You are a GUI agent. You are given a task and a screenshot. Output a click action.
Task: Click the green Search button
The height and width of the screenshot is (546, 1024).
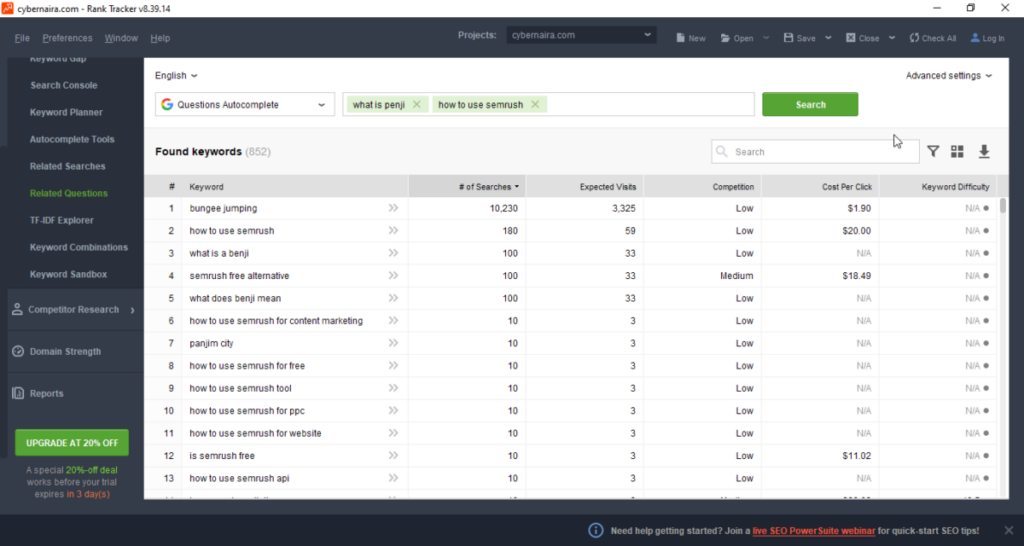[x=809, y=105]
